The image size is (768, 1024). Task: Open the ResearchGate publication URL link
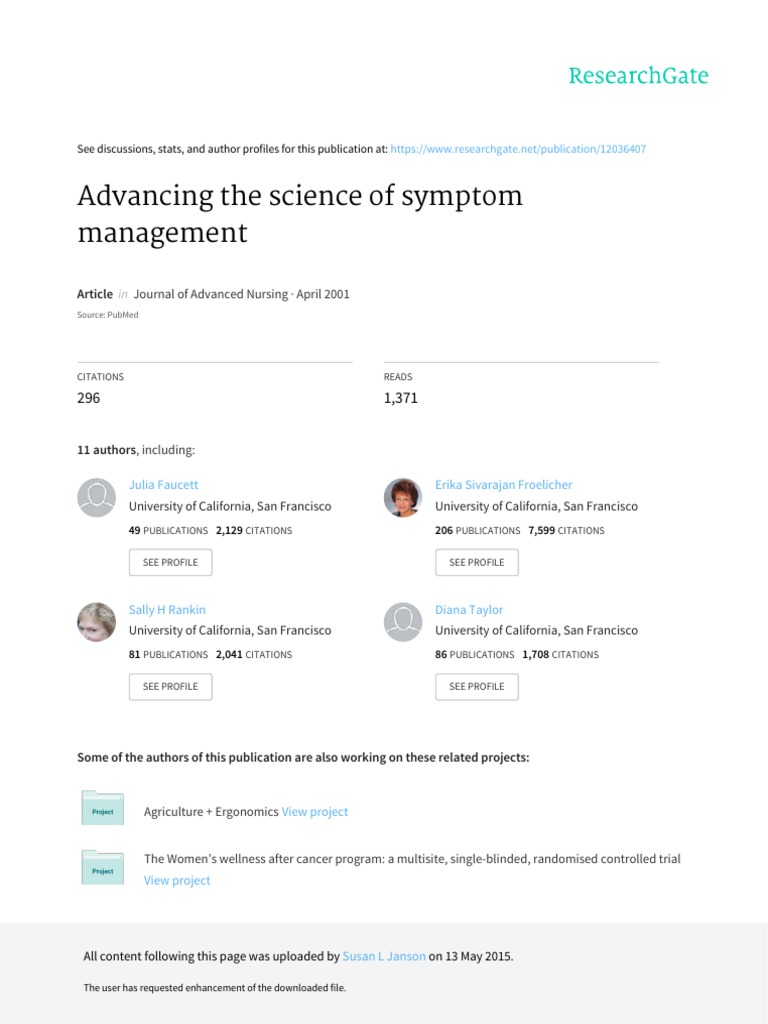click(x=518, y=149)
